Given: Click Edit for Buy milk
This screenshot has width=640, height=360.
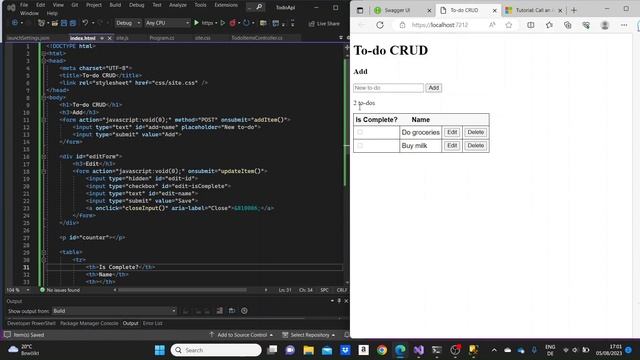Looking at the screenshot, I should 452,145.
